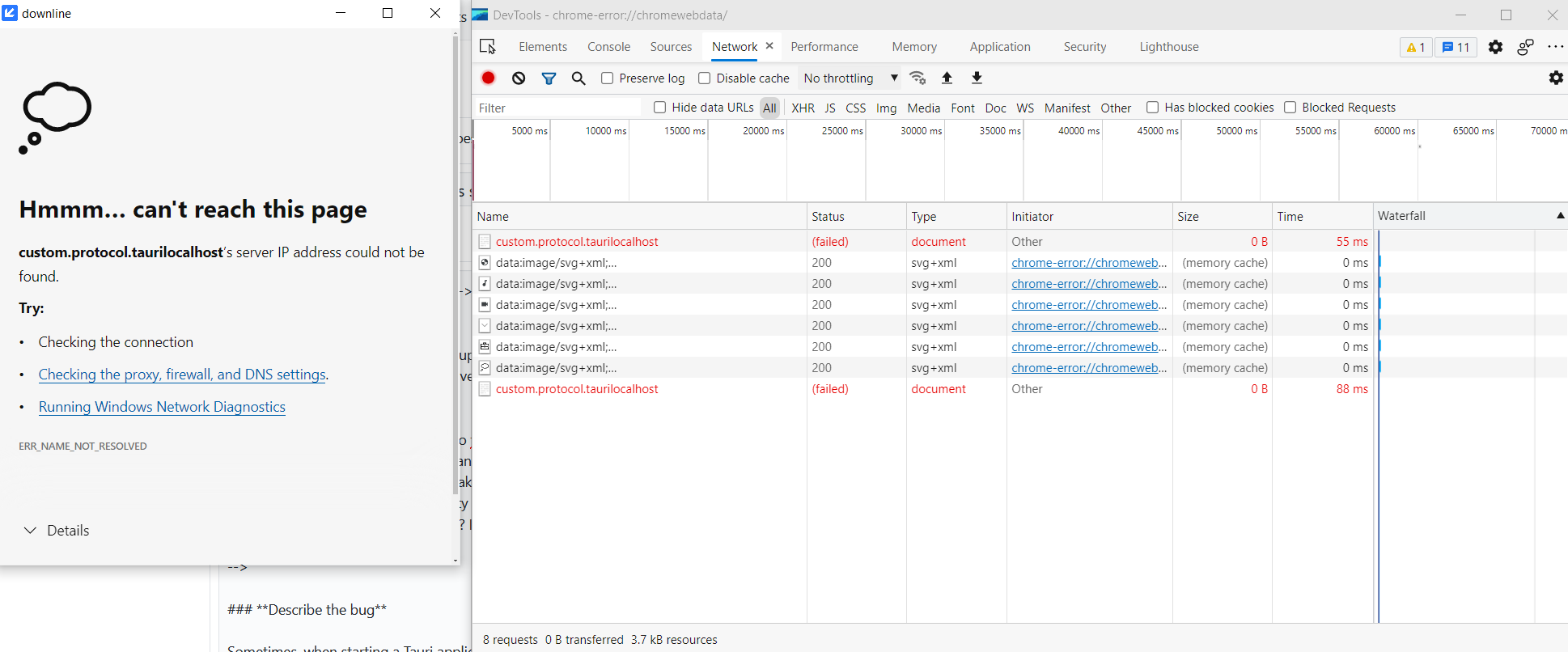Select the All request type filter
The image size is (1568, 652).
(769, 108)
